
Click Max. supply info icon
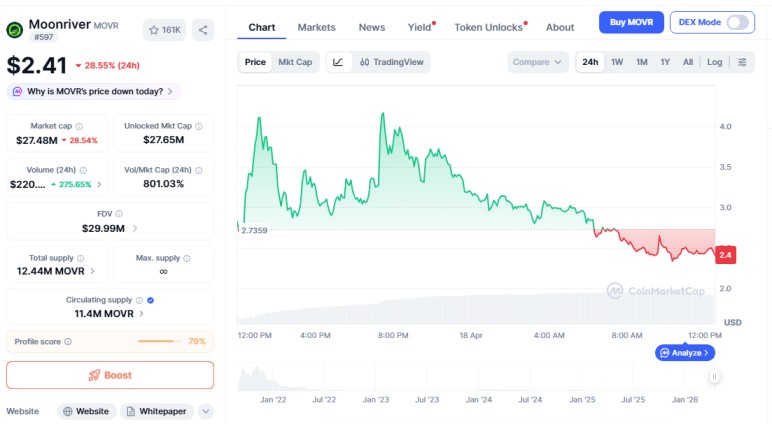pyautogui.click(x=187, y=258)
